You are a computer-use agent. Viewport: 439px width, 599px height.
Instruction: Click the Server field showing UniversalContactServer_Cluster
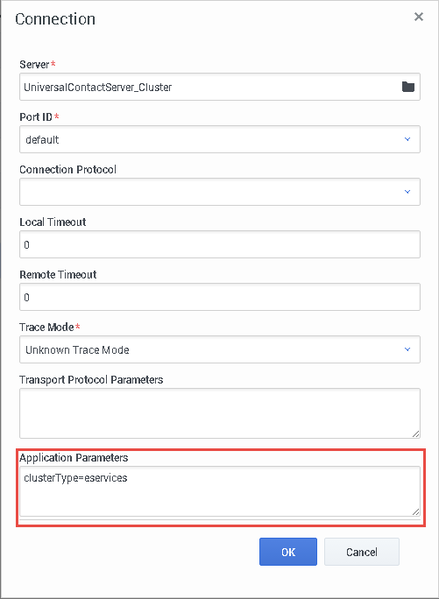220,87
